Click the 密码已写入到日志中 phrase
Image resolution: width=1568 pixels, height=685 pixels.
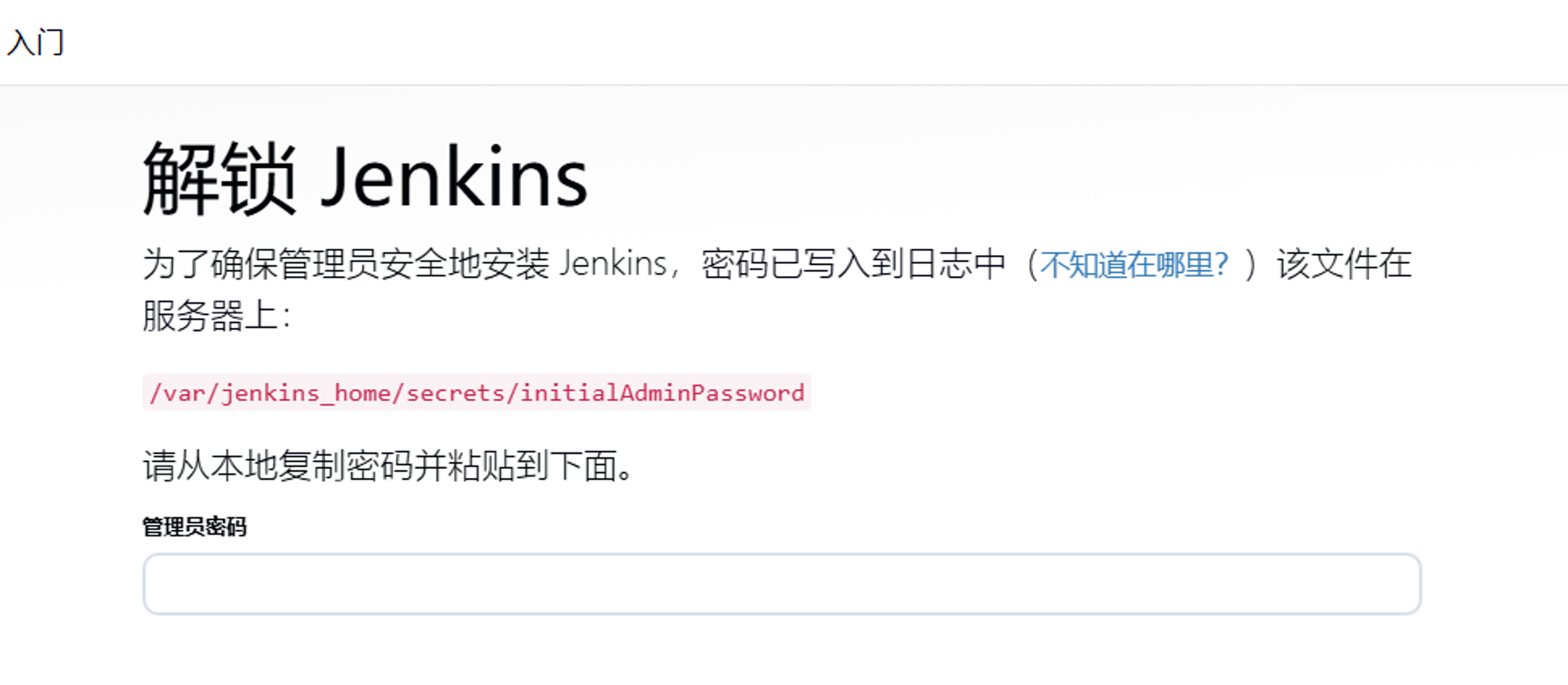854,264
